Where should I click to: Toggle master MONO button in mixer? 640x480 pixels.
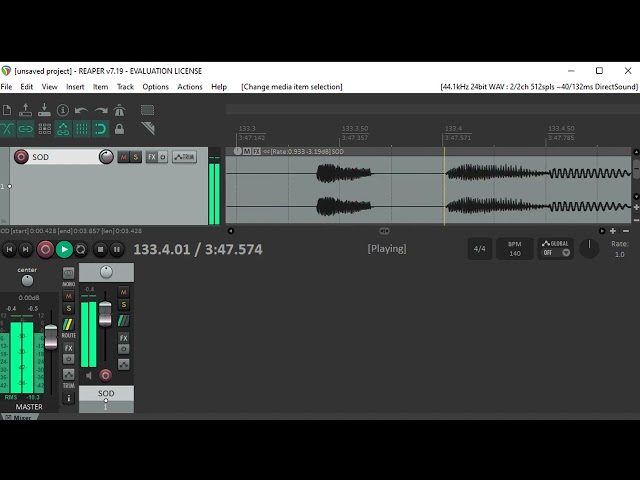(68, 273)
